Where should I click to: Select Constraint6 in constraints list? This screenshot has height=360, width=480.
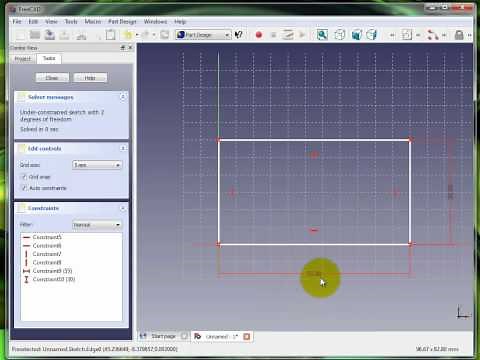click(x=47, y=246)
